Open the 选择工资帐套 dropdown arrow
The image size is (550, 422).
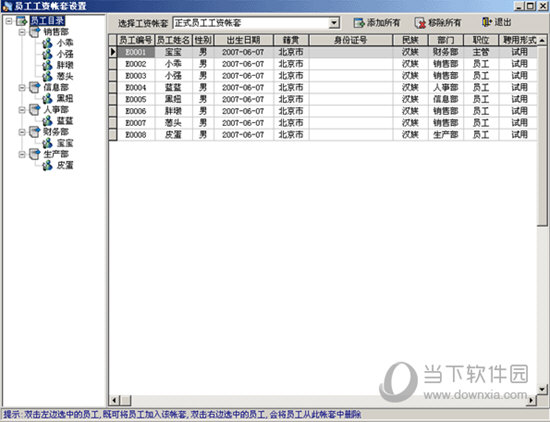click(334, 23)
